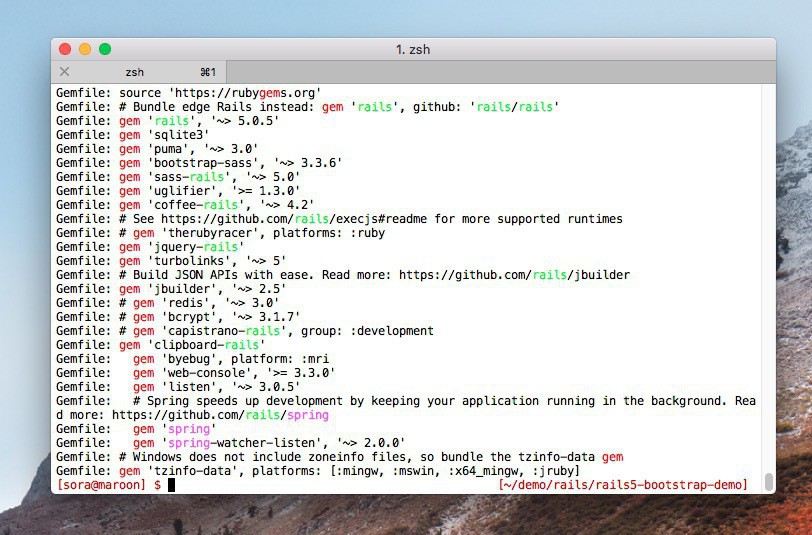Click the ⌘1 shortcut label on the tab
This screenshot has width=812, height=535.
tap(208, 72)
